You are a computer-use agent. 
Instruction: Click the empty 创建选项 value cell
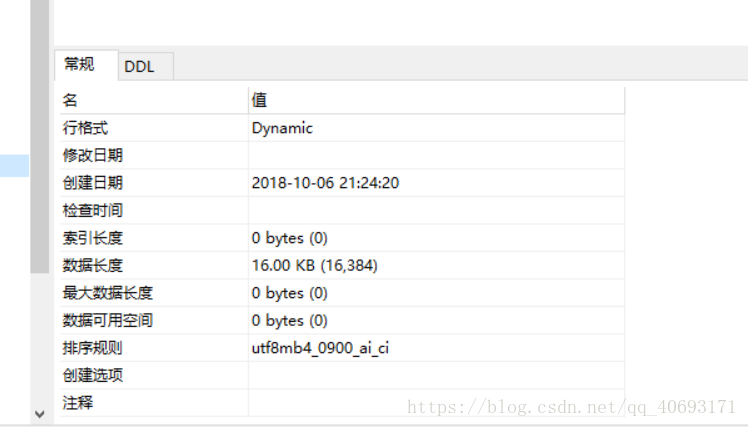436,375
